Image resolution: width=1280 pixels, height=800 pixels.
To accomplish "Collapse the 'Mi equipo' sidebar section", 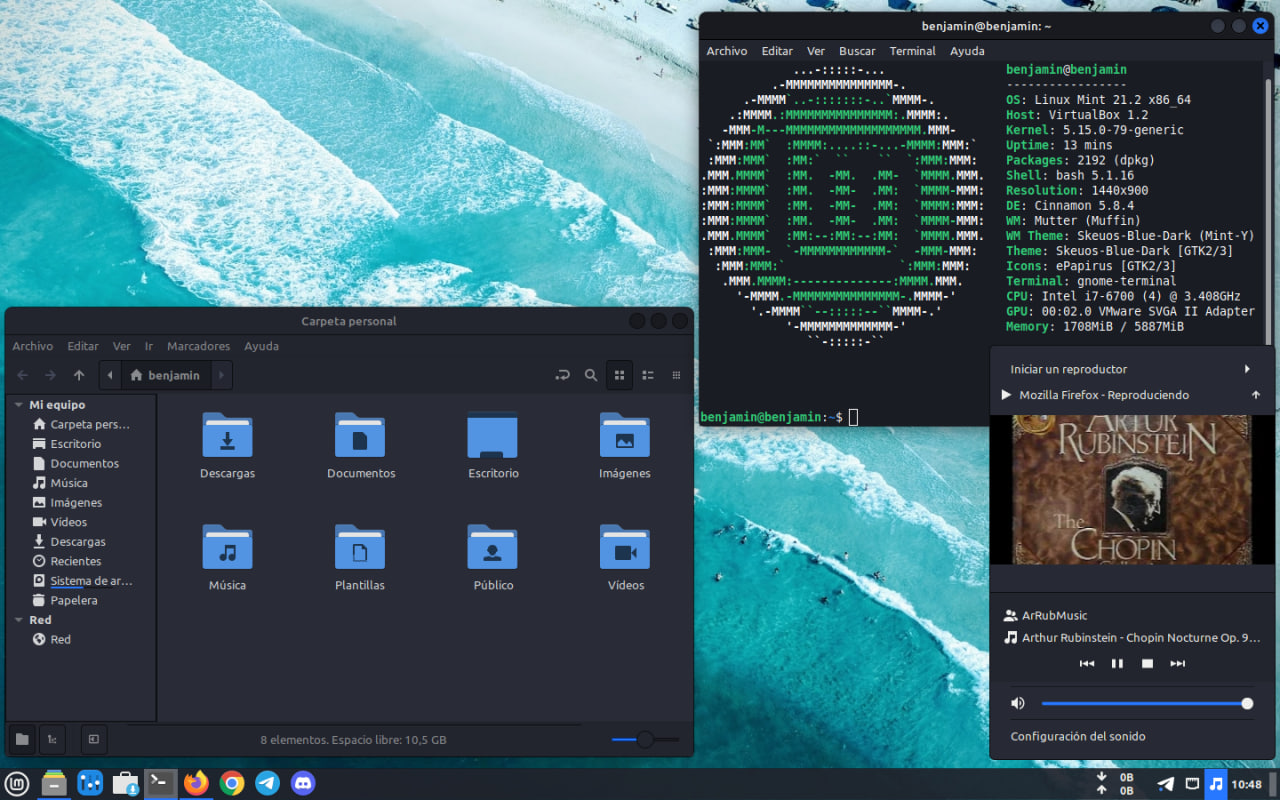I will click(x=18, y=405).
